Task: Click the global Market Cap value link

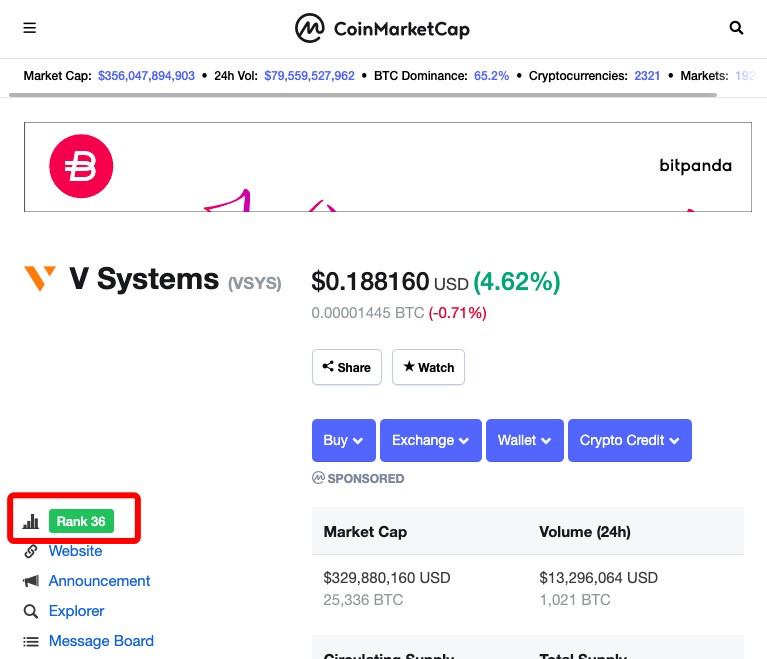Action: (146, 76)
